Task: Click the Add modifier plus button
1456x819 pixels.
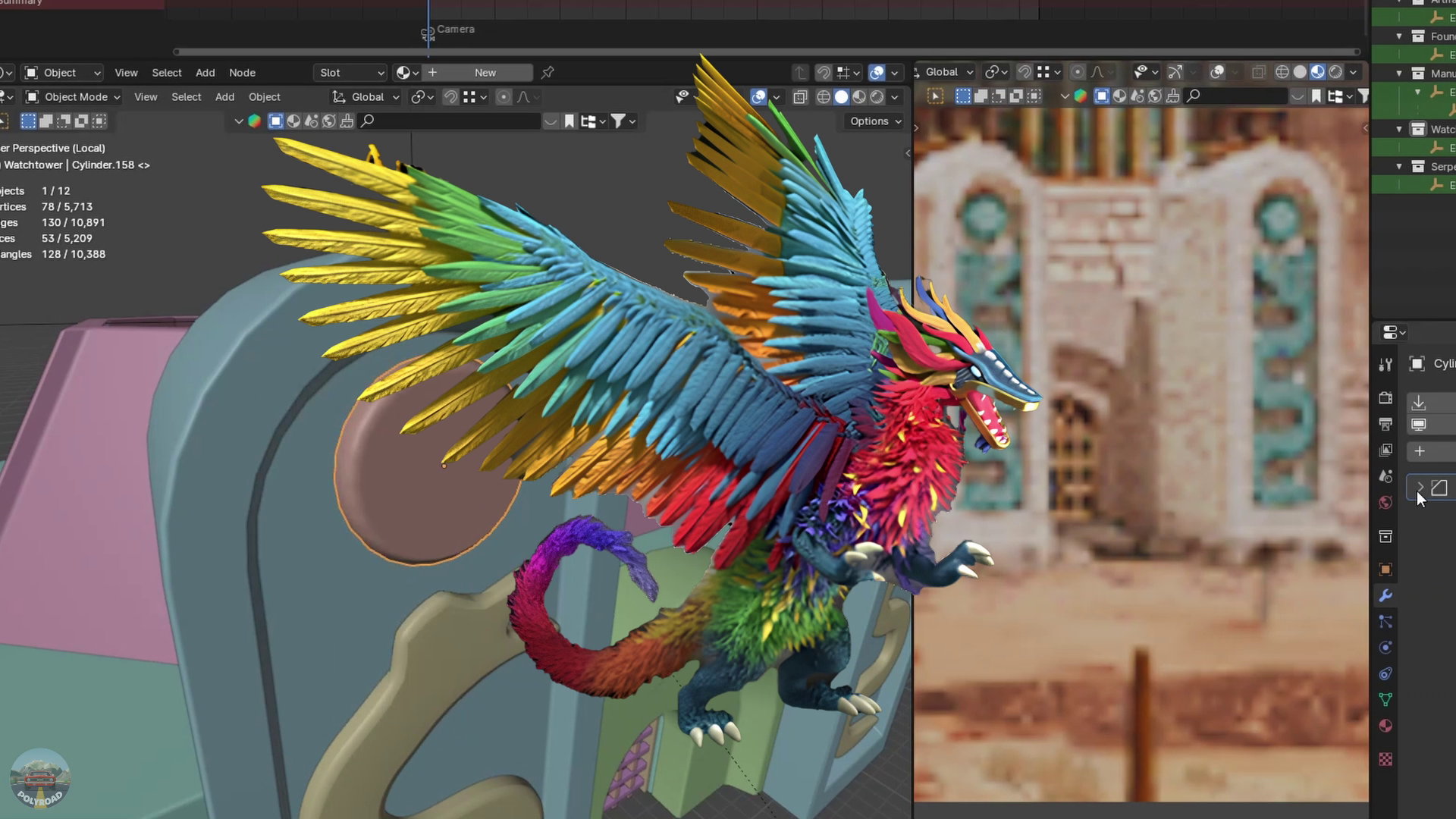Action: click(1420, 451)
